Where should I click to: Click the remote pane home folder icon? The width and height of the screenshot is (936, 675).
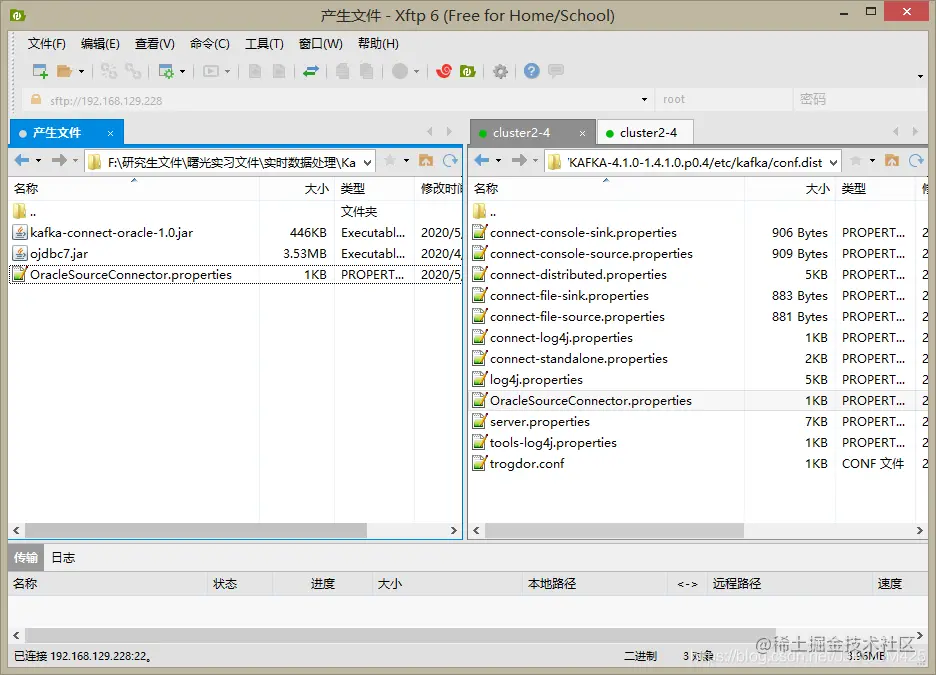[892, 161]
